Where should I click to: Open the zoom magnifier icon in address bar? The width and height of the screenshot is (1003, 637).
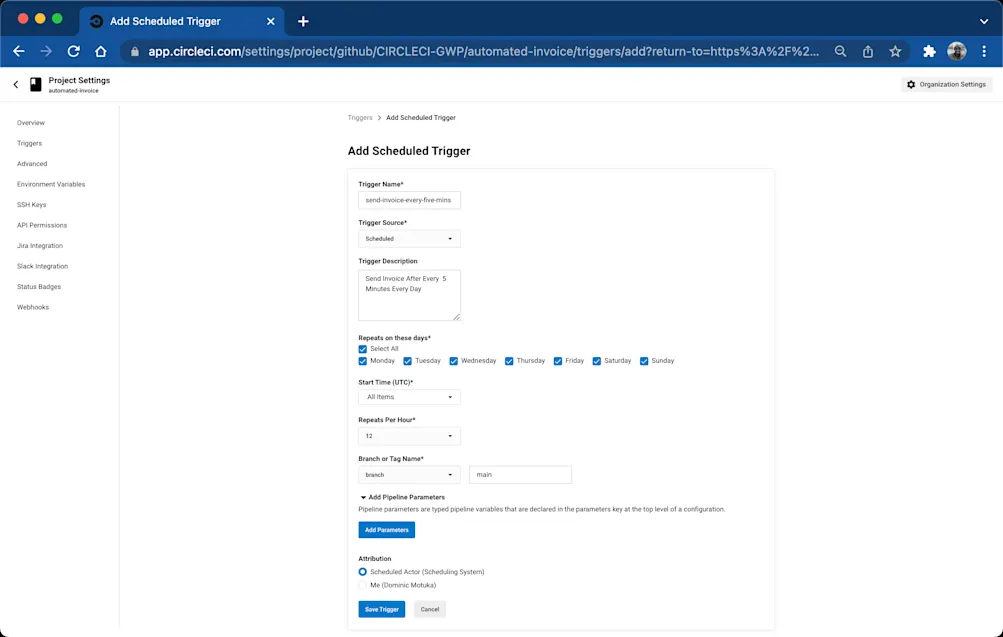point(840,51)
